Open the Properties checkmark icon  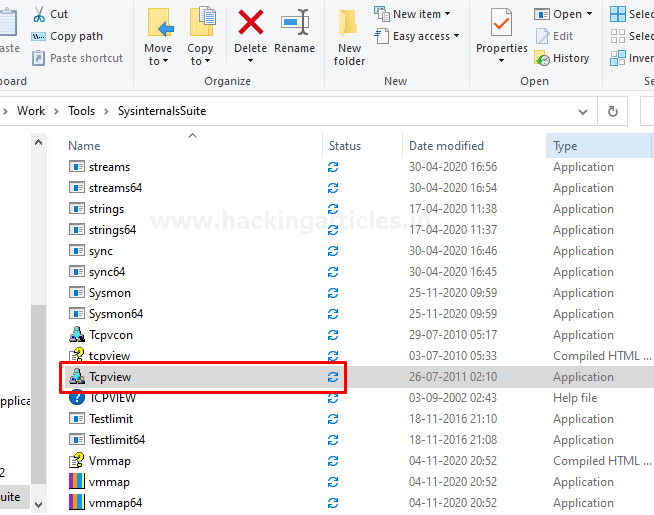501,23
